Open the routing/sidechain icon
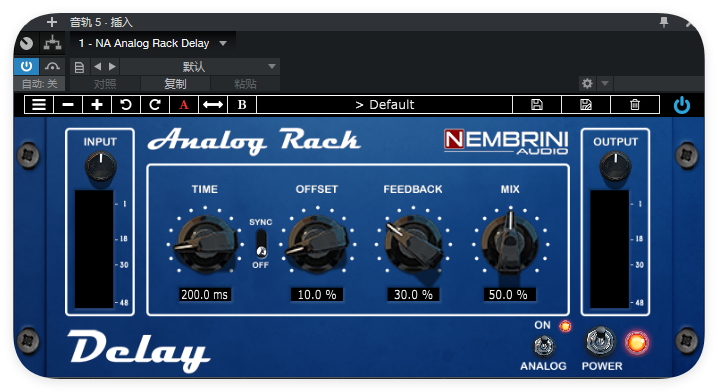This screenshot has height=392, width=718. (53, 43)
